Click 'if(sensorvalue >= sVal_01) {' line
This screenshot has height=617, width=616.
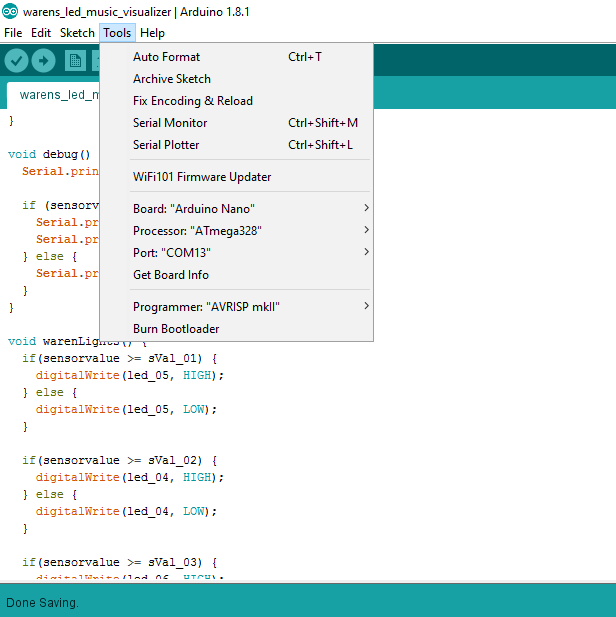[120, 358]
